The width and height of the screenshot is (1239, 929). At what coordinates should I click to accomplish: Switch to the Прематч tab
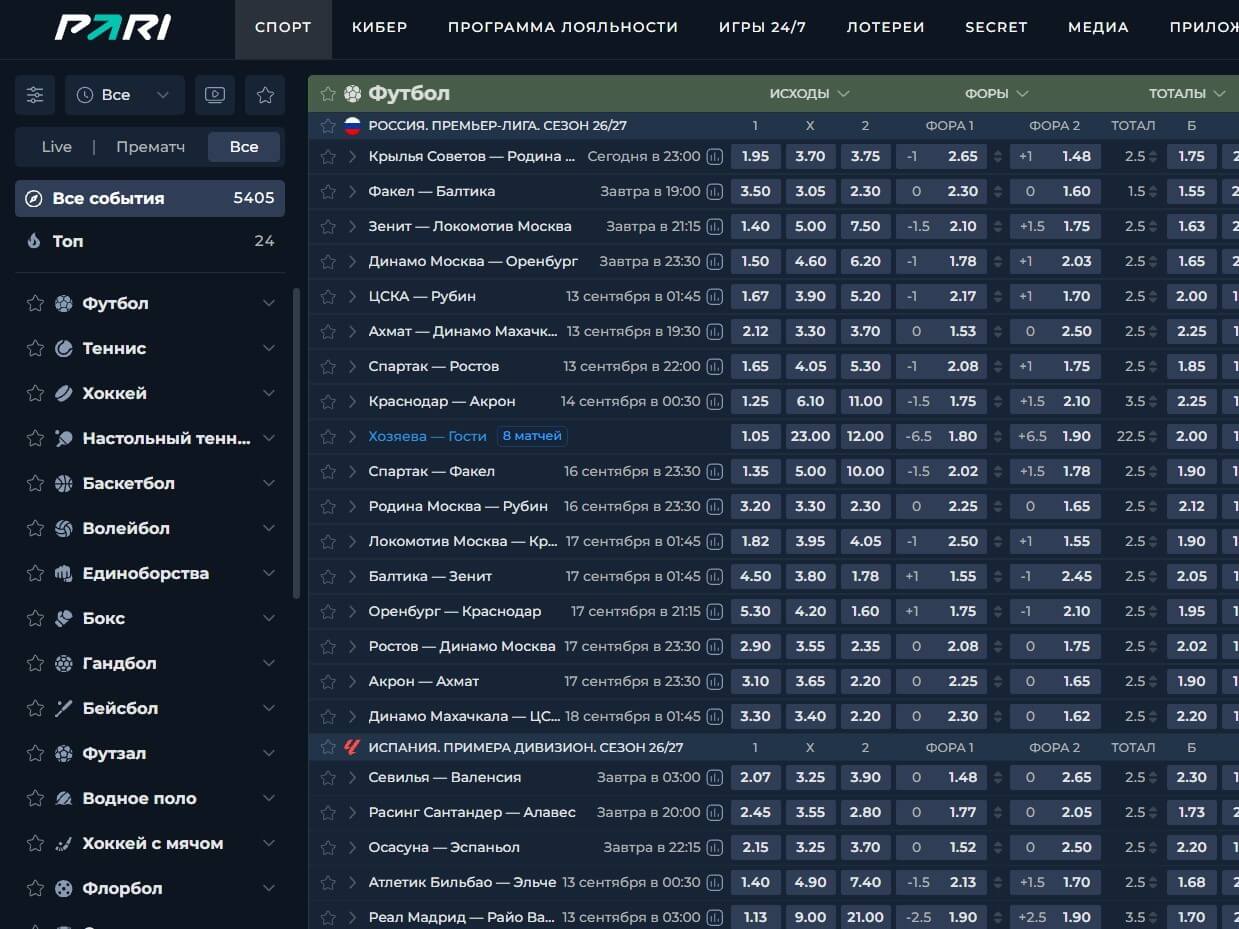click(151, 147)
